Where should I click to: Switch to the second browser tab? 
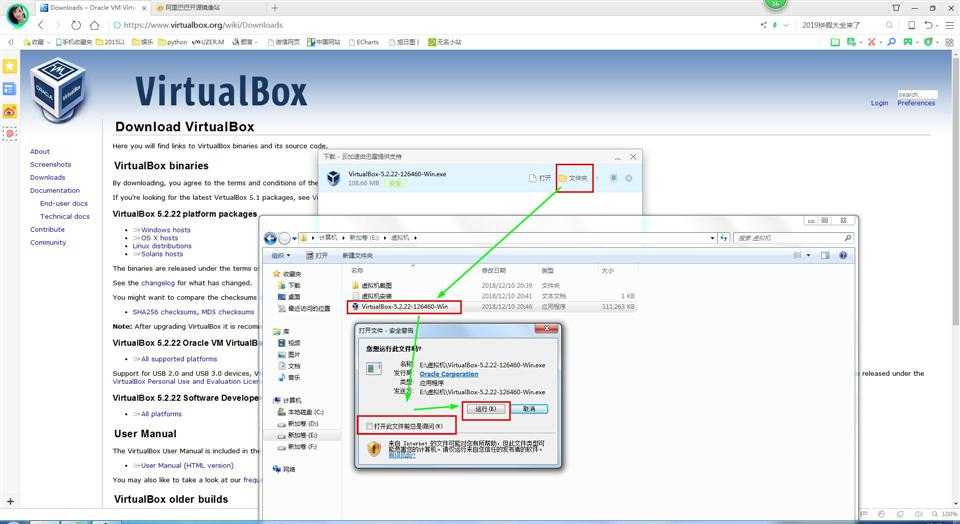(208, 8)
